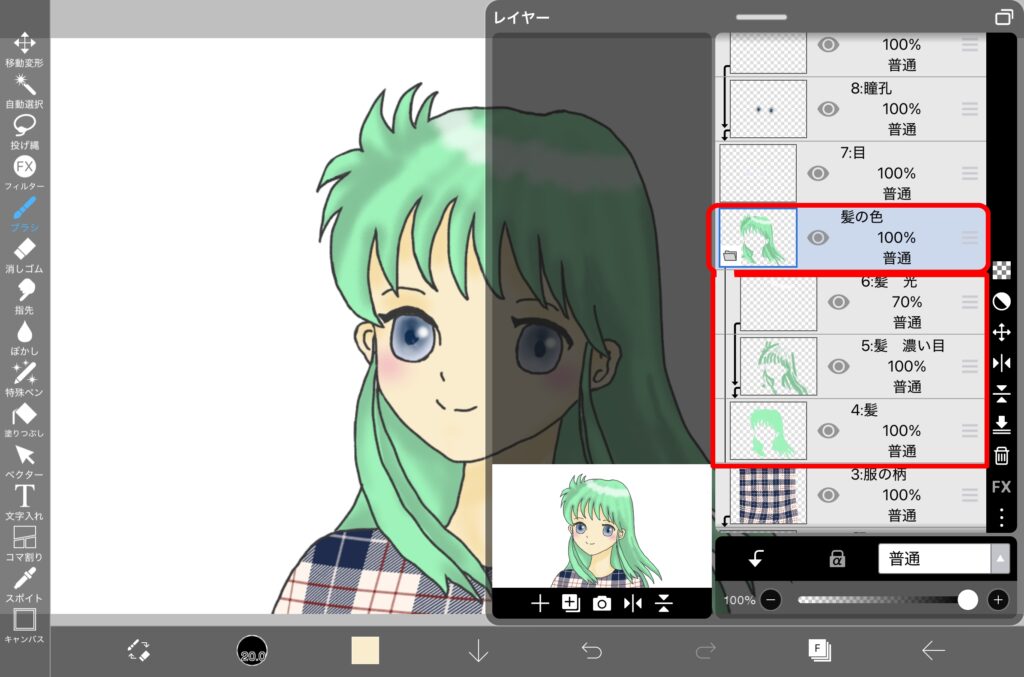The width and height of the screenshot is (1024, 677).
Task: Hide the 髪の色 folder layer
Action: tap(818, 238)
